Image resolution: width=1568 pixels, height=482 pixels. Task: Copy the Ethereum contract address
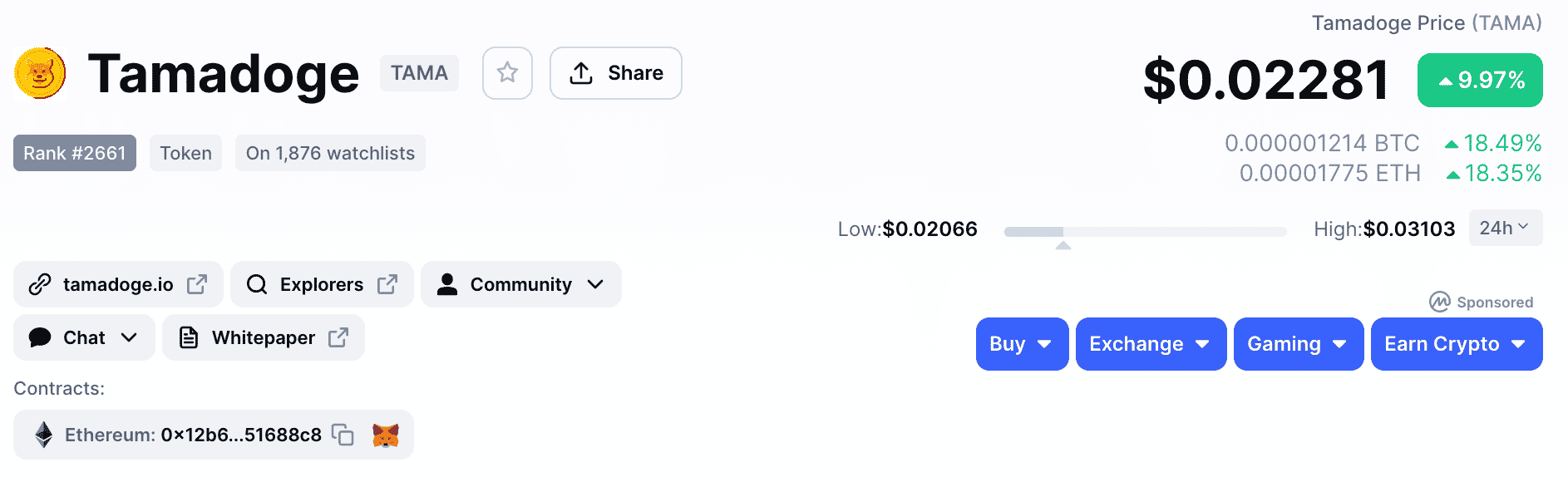pyautogui.click(x=343, y=435)
